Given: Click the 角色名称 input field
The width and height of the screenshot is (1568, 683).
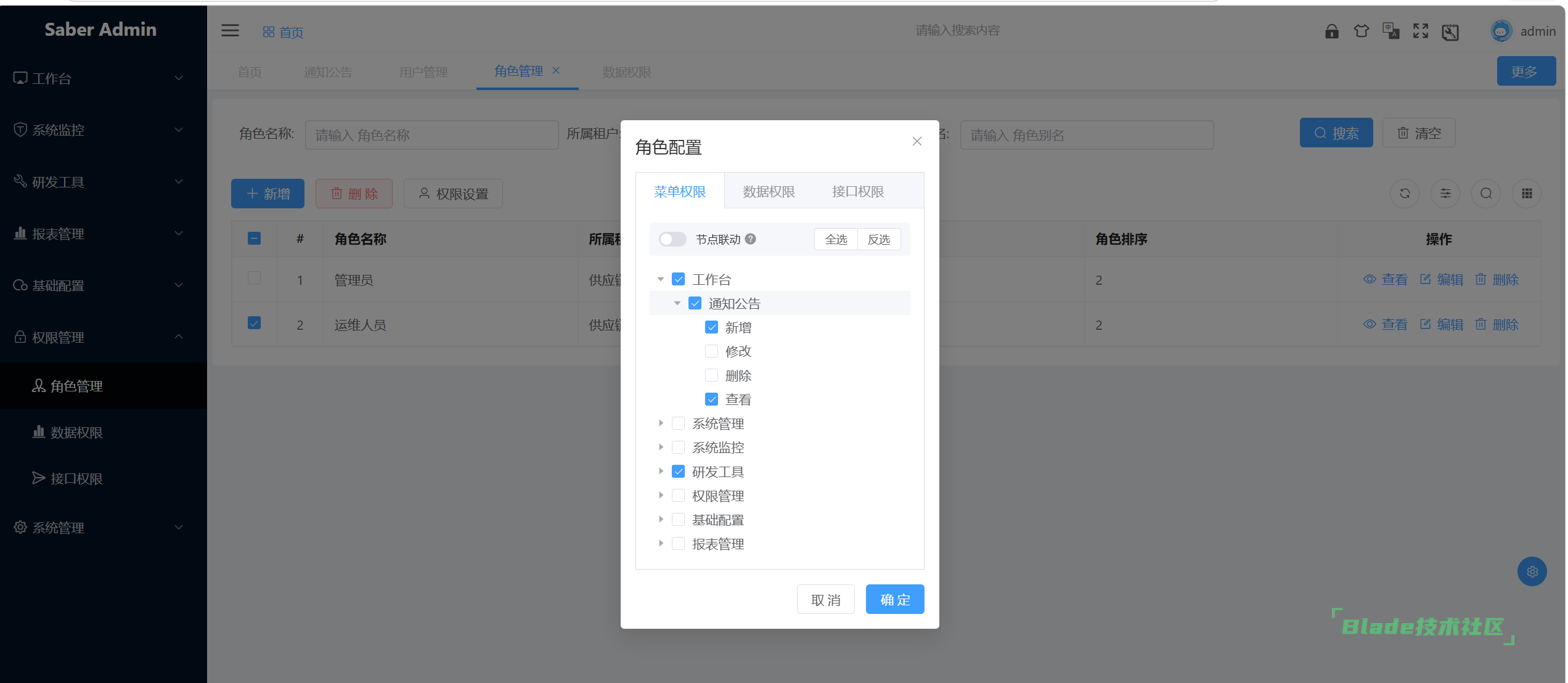Looking at the screenshot, I should point(431,135).
